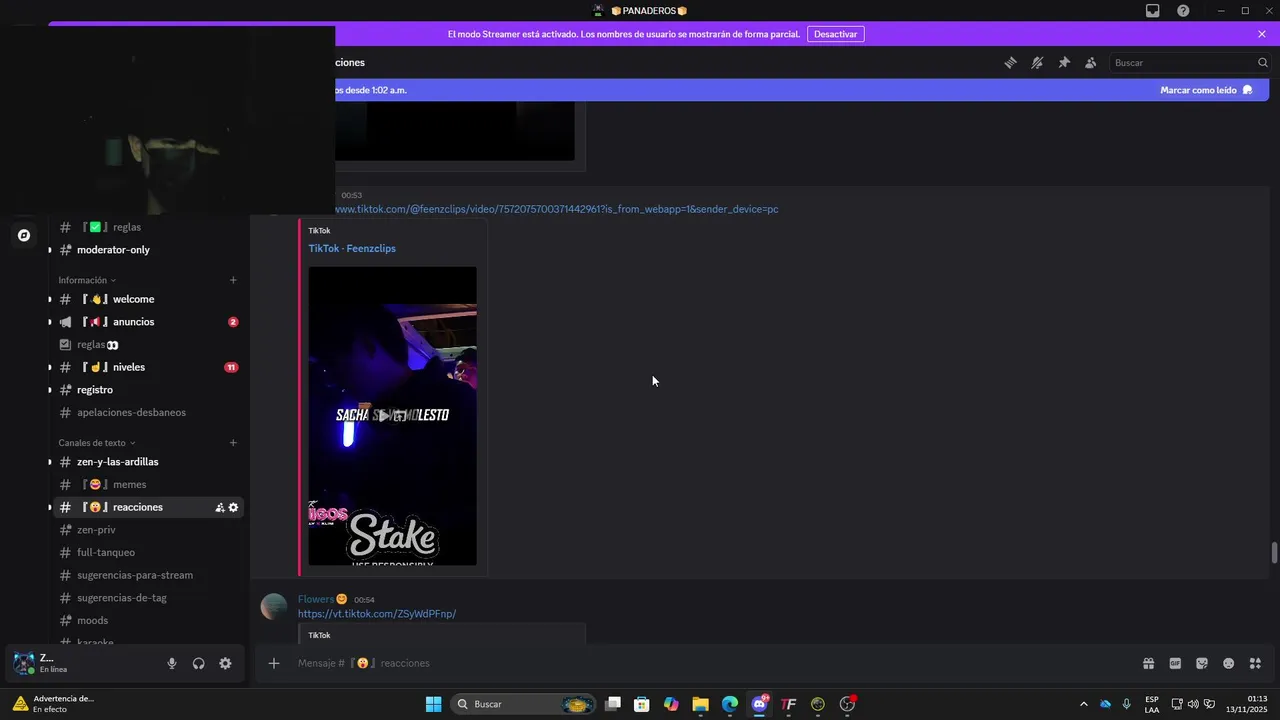Edit reacciones channel settings gear
The image size is (1280, 720).
coord(233,508)
